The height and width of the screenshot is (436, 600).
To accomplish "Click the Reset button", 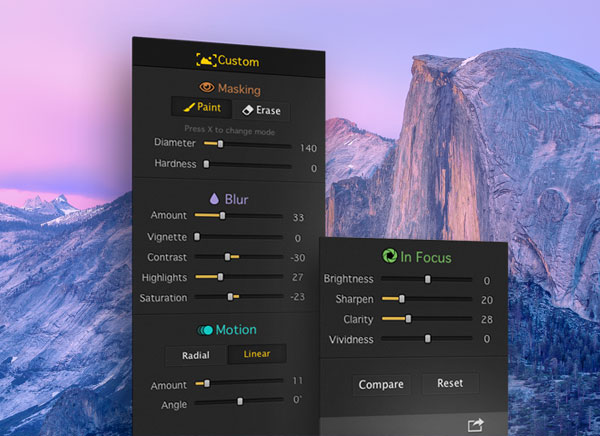I will point(450,383).
